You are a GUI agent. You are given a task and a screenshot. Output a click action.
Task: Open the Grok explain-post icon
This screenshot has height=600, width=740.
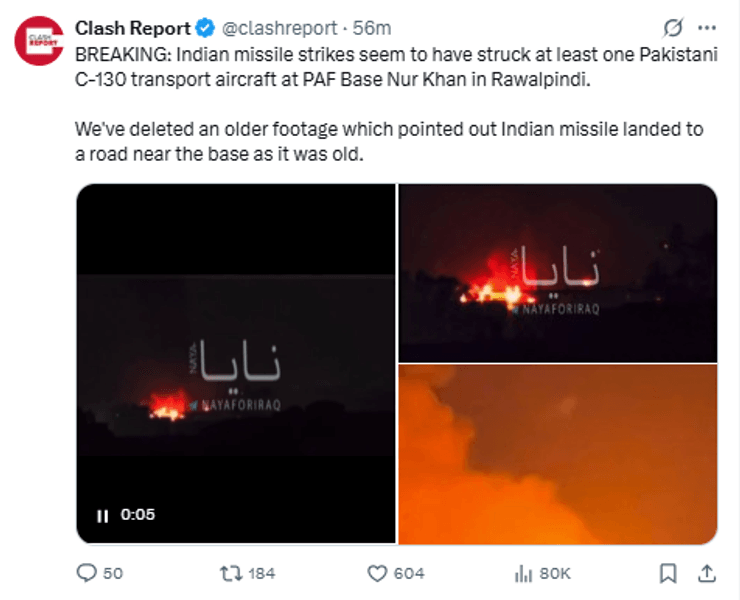click(673, 28)
